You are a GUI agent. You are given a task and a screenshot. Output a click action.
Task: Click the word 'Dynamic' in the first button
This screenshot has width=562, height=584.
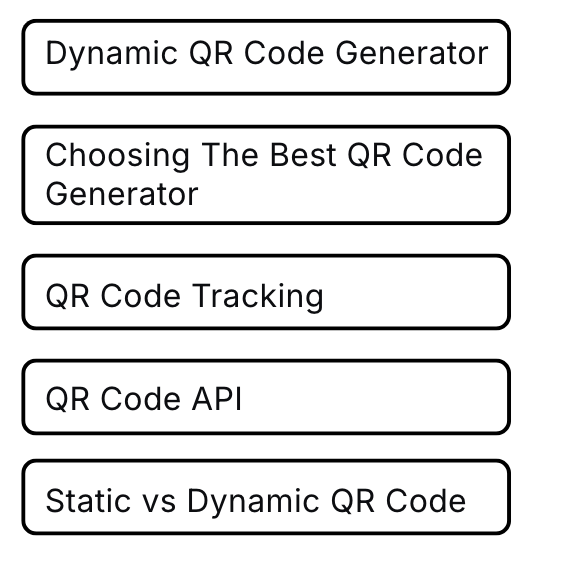coord(111,54)
